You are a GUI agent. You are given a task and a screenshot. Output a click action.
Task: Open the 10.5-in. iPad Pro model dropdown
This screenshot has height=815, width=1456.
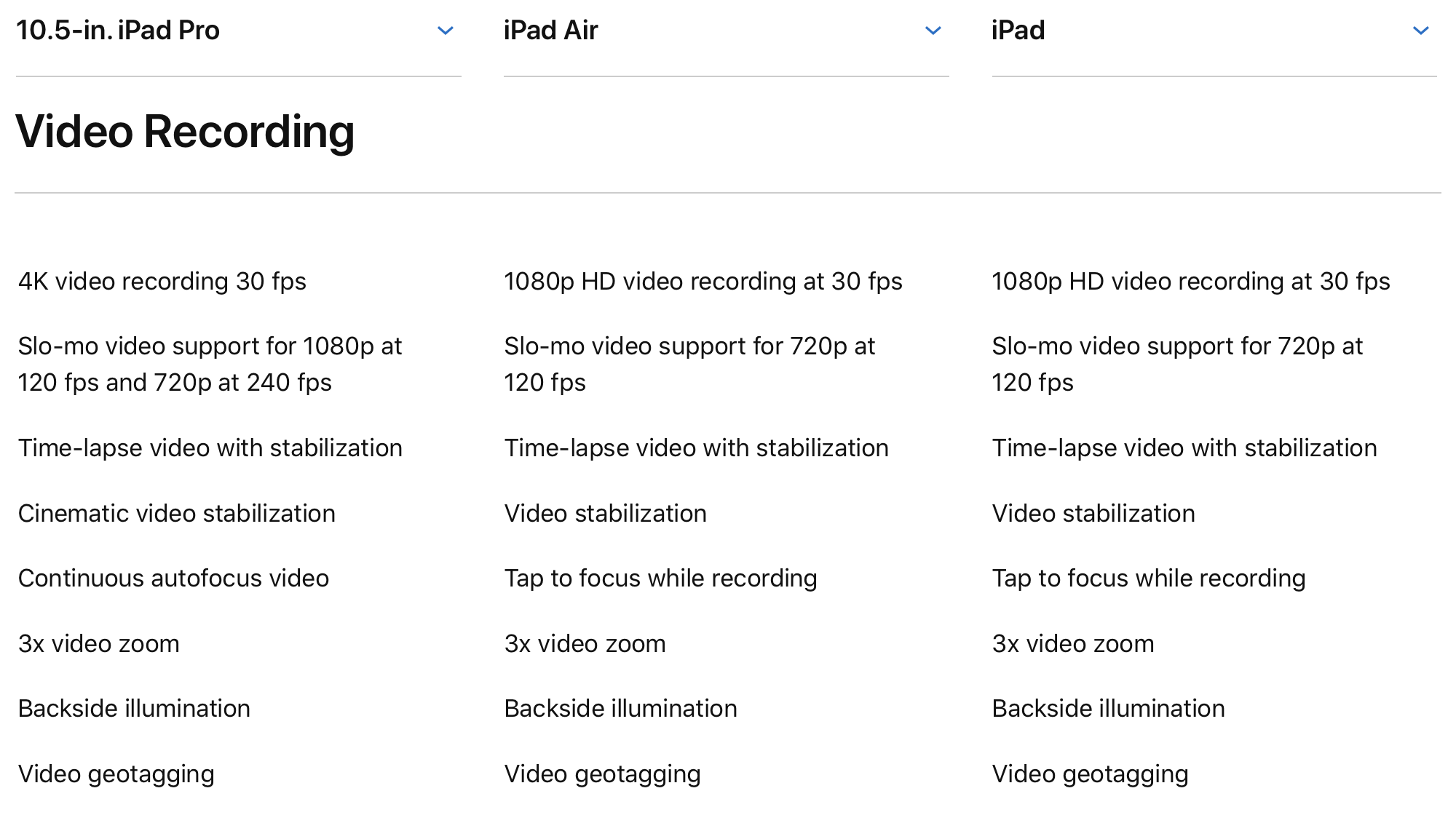tap(238, 31)
